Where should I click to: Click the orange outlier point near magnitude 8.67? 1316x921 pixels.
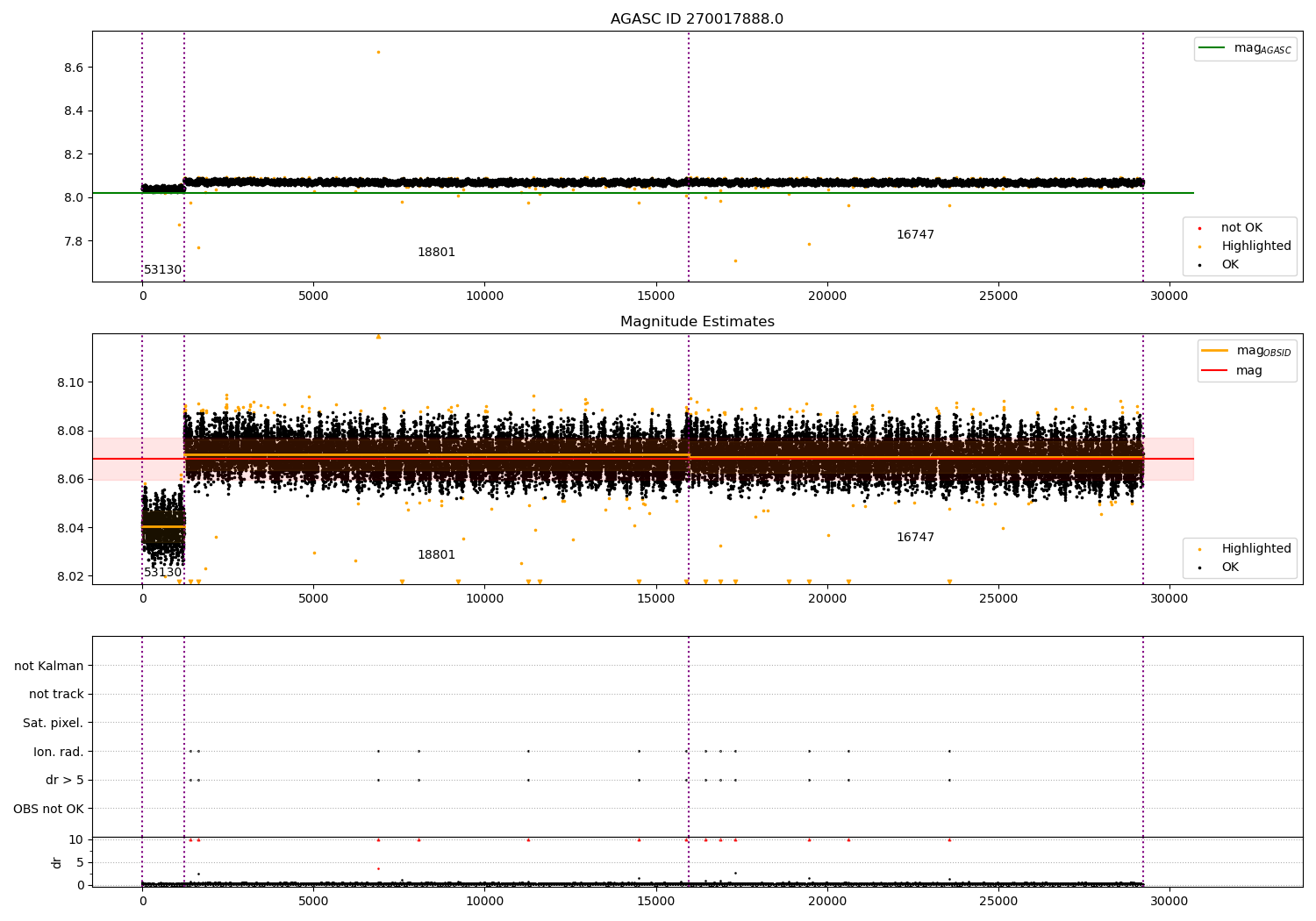[x=378, y=52]
